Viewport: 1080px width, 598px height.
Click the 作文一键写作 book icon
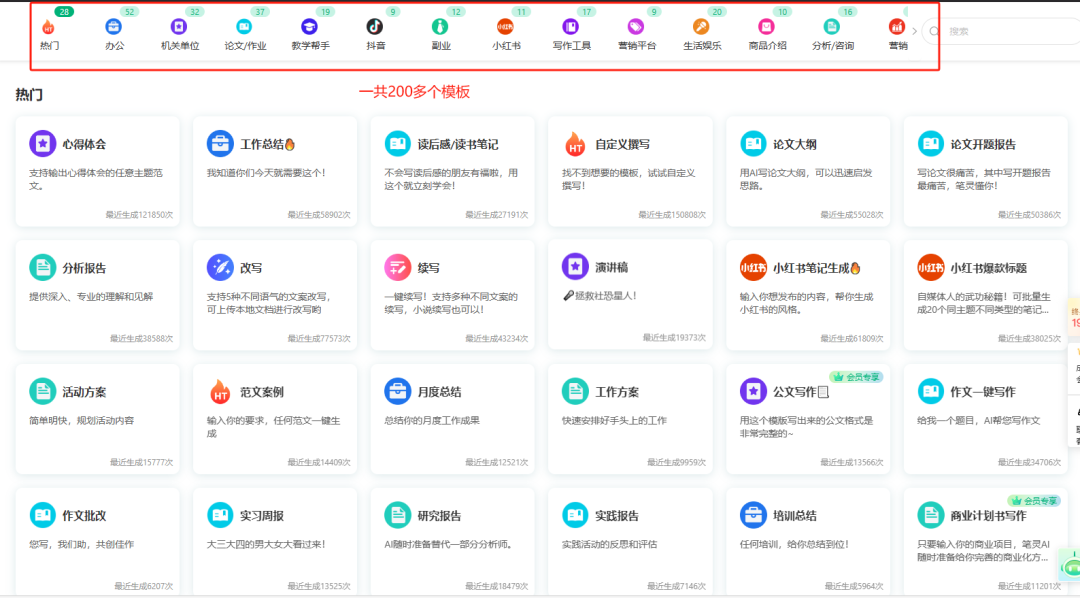(931, 391)
